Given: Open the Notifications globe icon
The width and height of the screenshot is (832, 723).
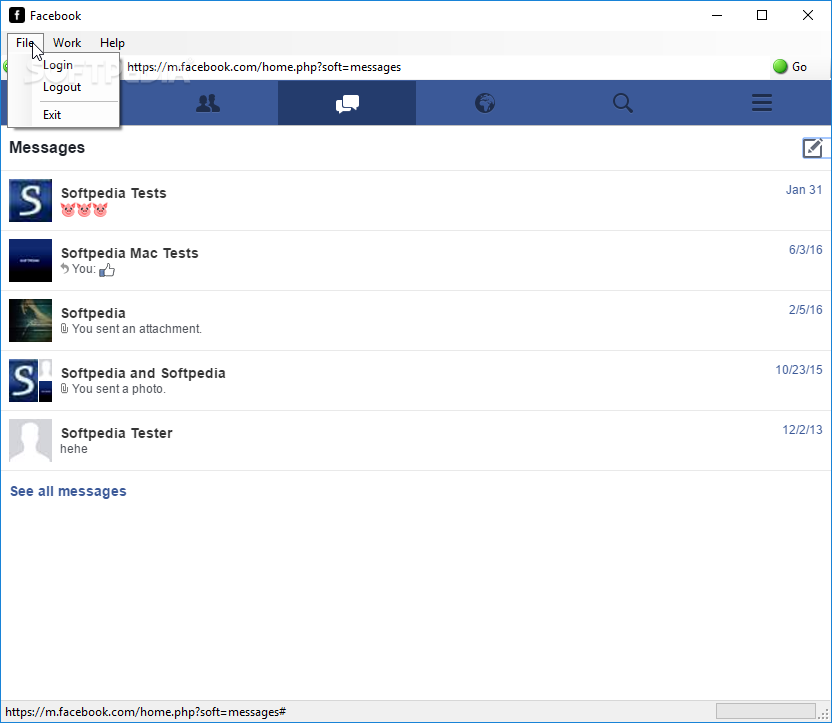Looking at the screenshot, I should [x=485, y=103].
